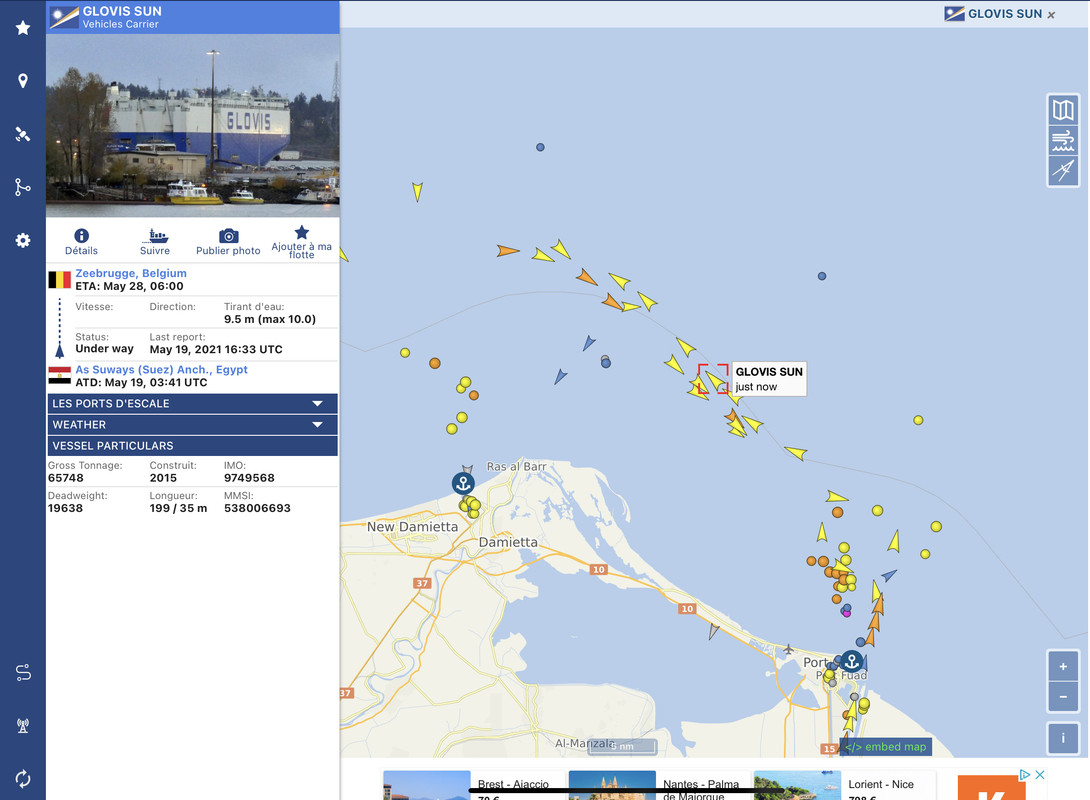Click the embed map link
The width and height of the screenshot is (1090, 800).
click(886, 746)
